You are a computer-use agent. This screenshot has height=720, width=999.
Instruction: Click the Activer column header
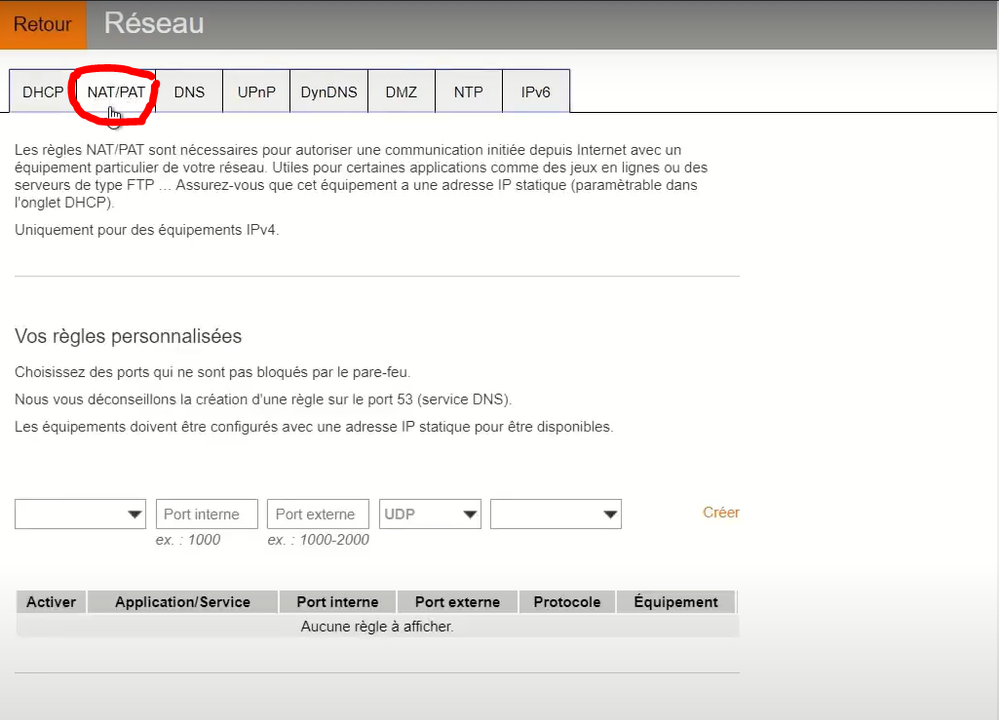[x=51, y=602]
